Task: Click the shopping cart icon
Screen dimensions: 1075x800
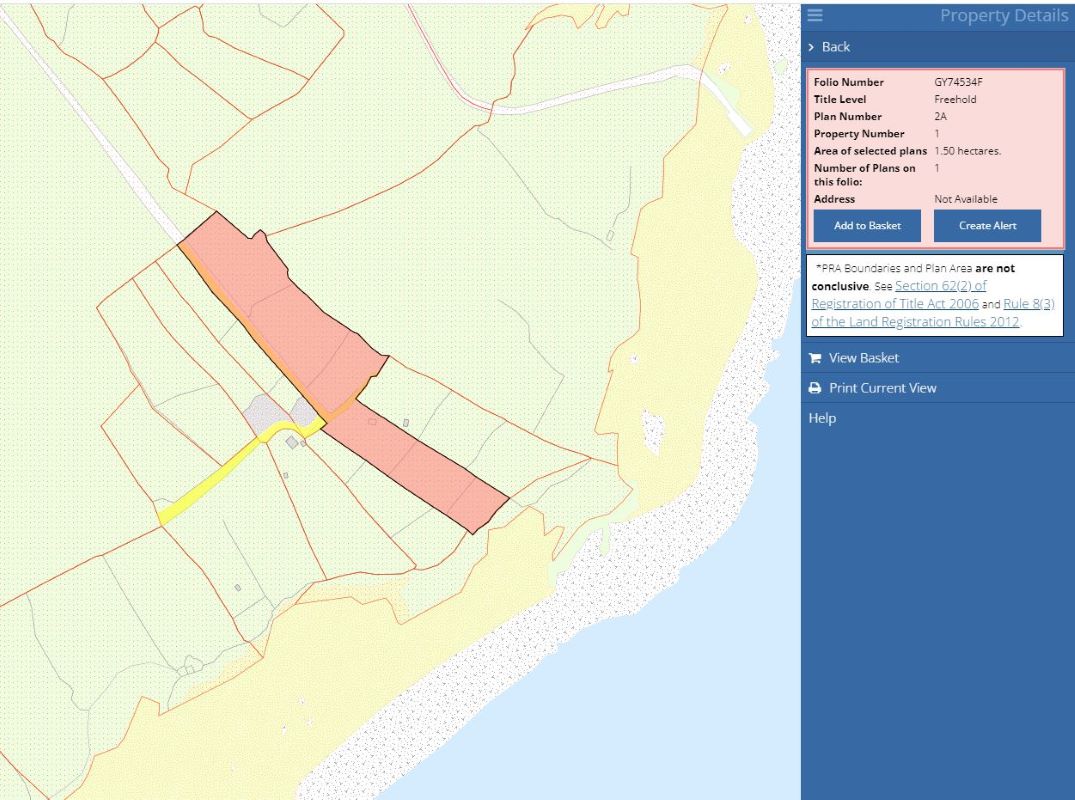Action: [x=815, y=358]
